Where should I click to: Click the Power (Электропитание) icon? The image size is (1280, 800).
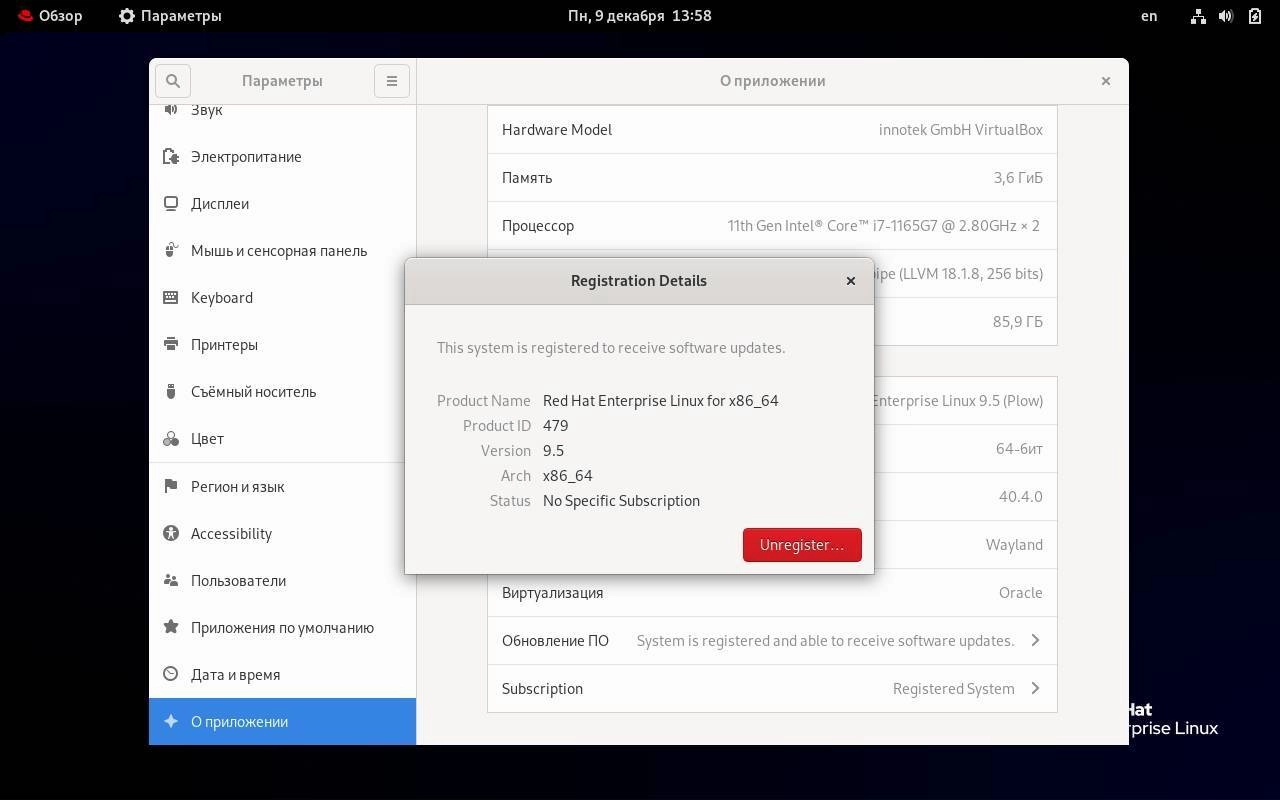point(170,156)
